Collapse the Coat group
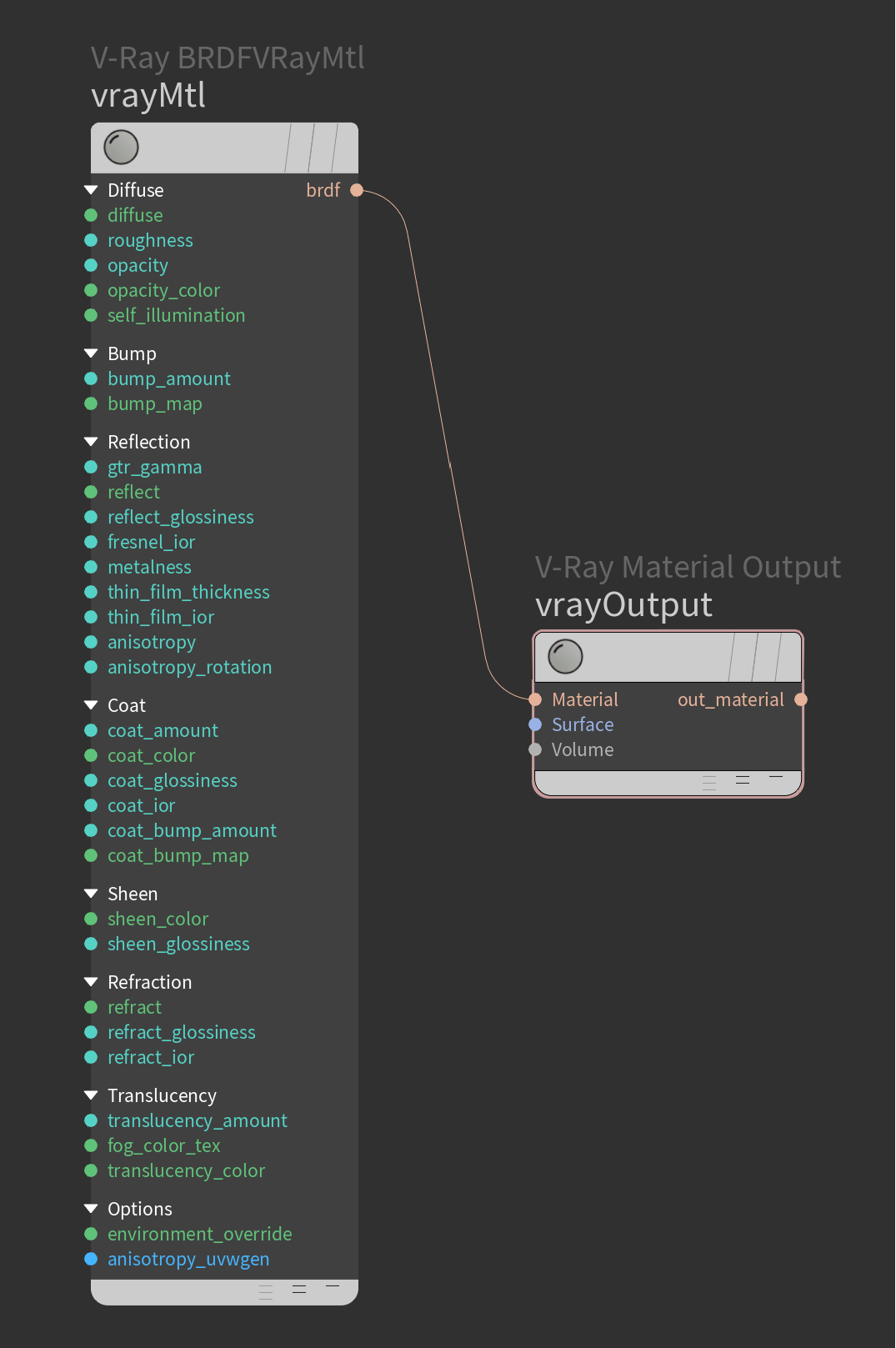 91,705
